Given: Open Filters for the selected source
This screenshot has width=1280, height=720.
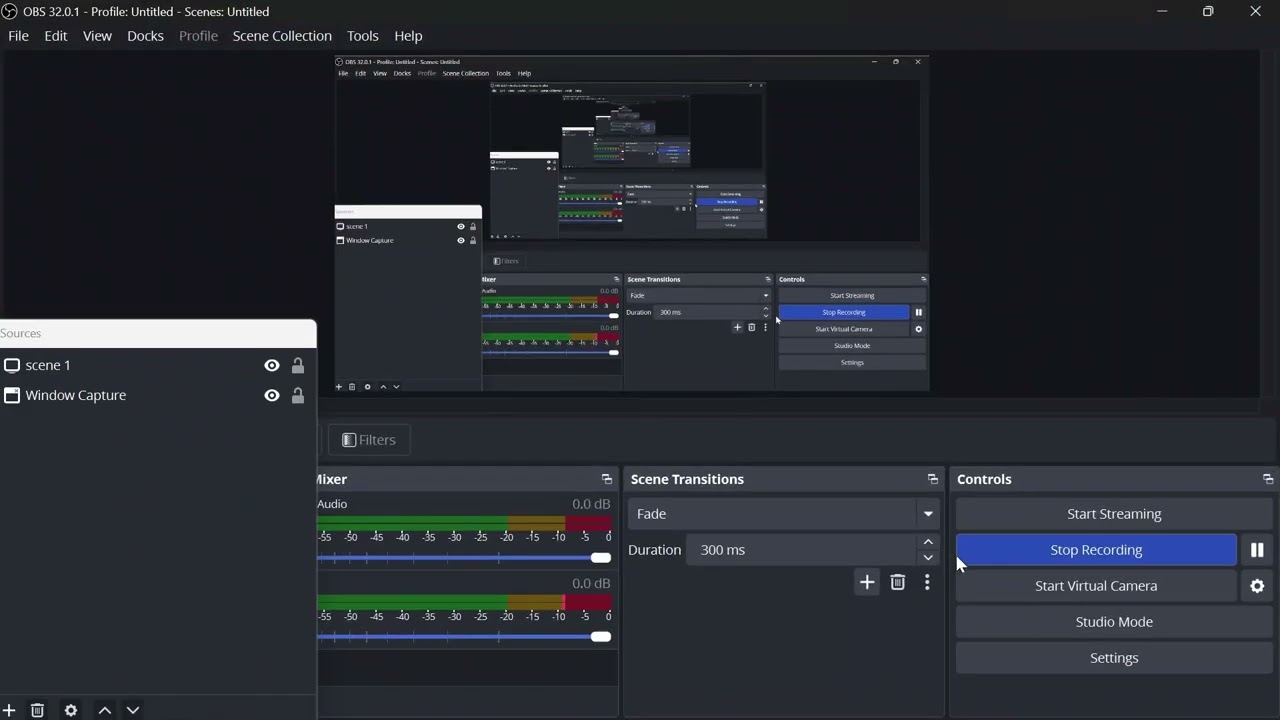Looking at the screenshot, I should 369,440.
